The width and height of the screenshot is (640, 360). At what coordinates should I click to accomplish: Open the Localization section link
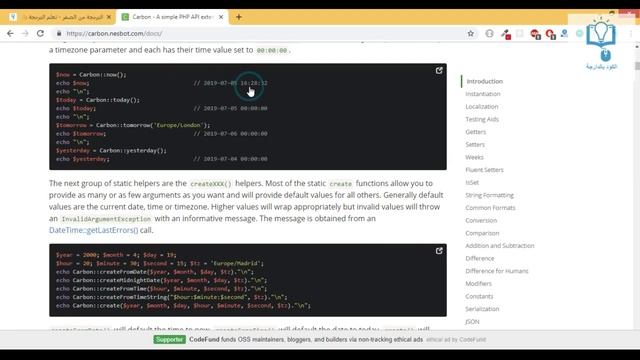pos(482,107)
